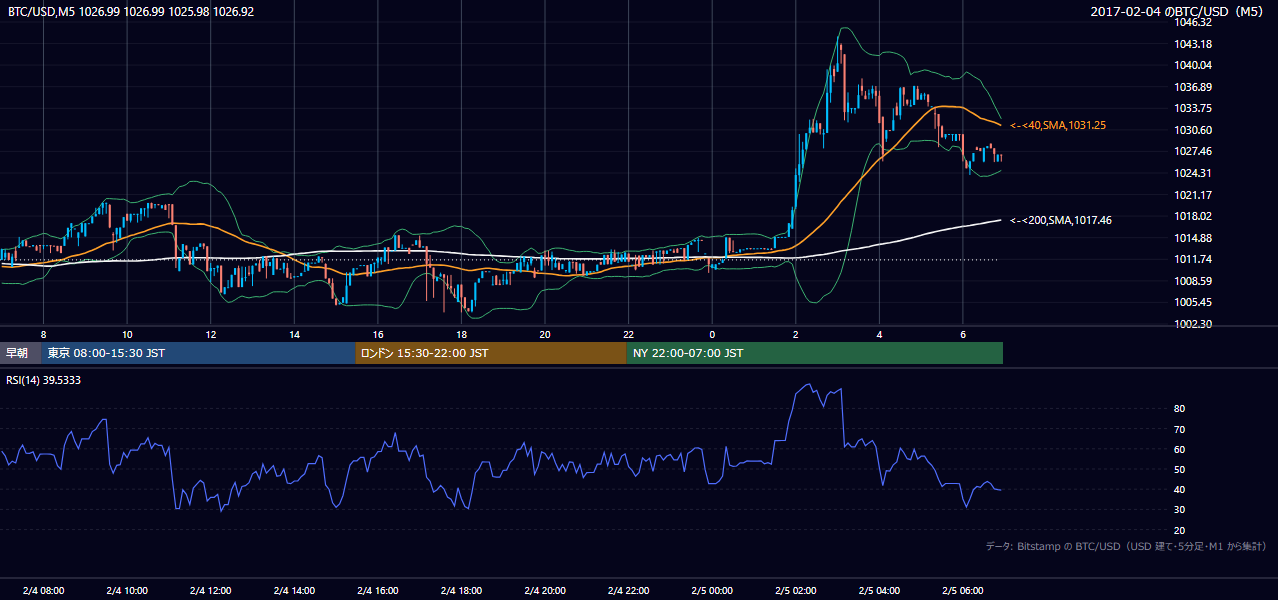Click RSI scale value 60
Image resolution: width=1278 pixels, height=600 pixels.
click(1180, 449)
